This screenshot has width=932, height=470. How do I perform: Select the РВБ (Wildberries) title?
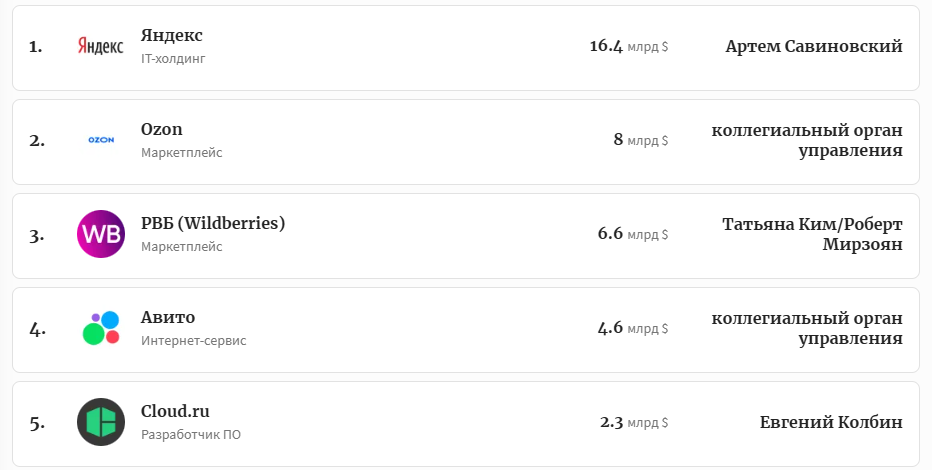213,224
